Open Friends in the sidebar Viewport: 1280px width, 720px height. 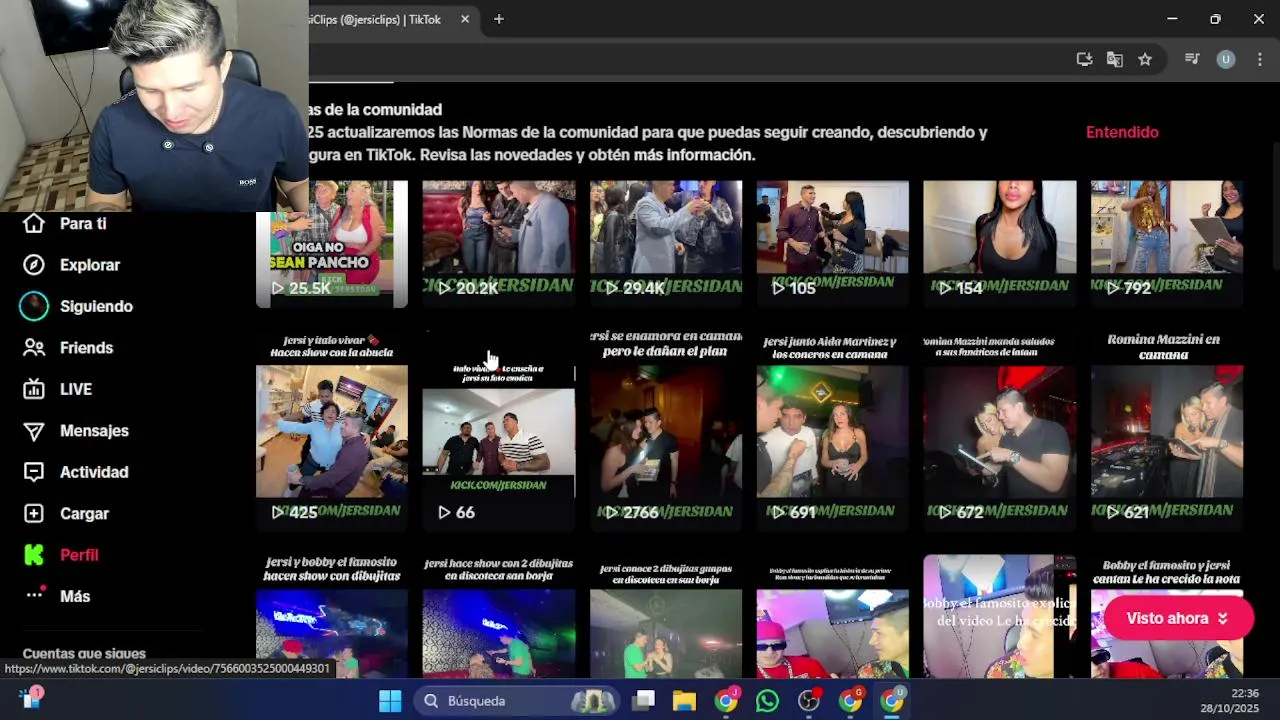pos(68,348)
